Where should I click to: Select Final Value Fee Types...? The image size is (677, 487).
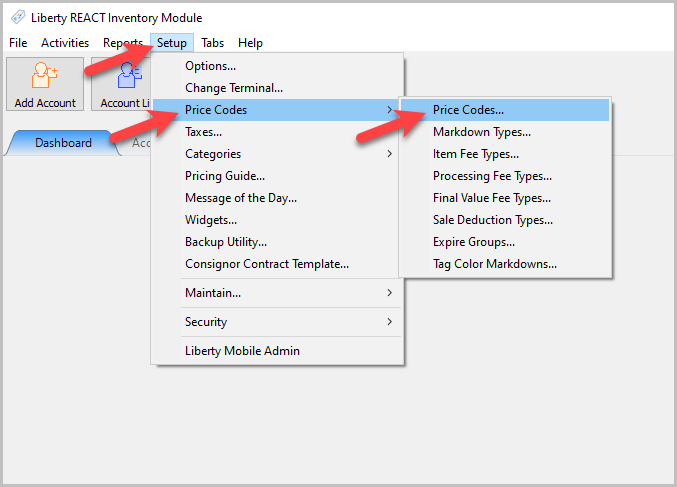pos(505,198)
